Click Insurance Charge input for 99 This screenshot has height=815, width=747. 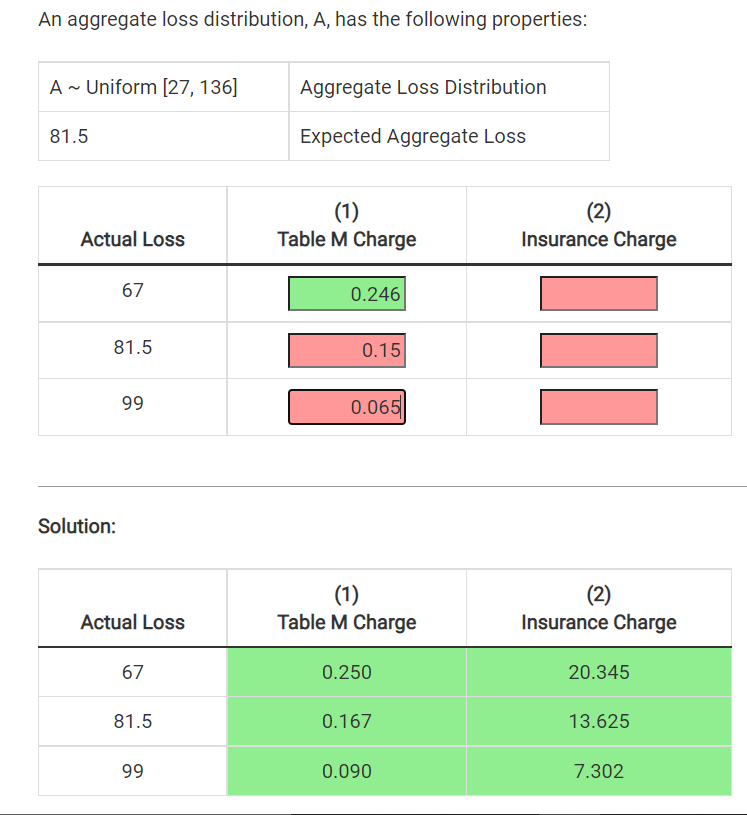click(598, 407)
